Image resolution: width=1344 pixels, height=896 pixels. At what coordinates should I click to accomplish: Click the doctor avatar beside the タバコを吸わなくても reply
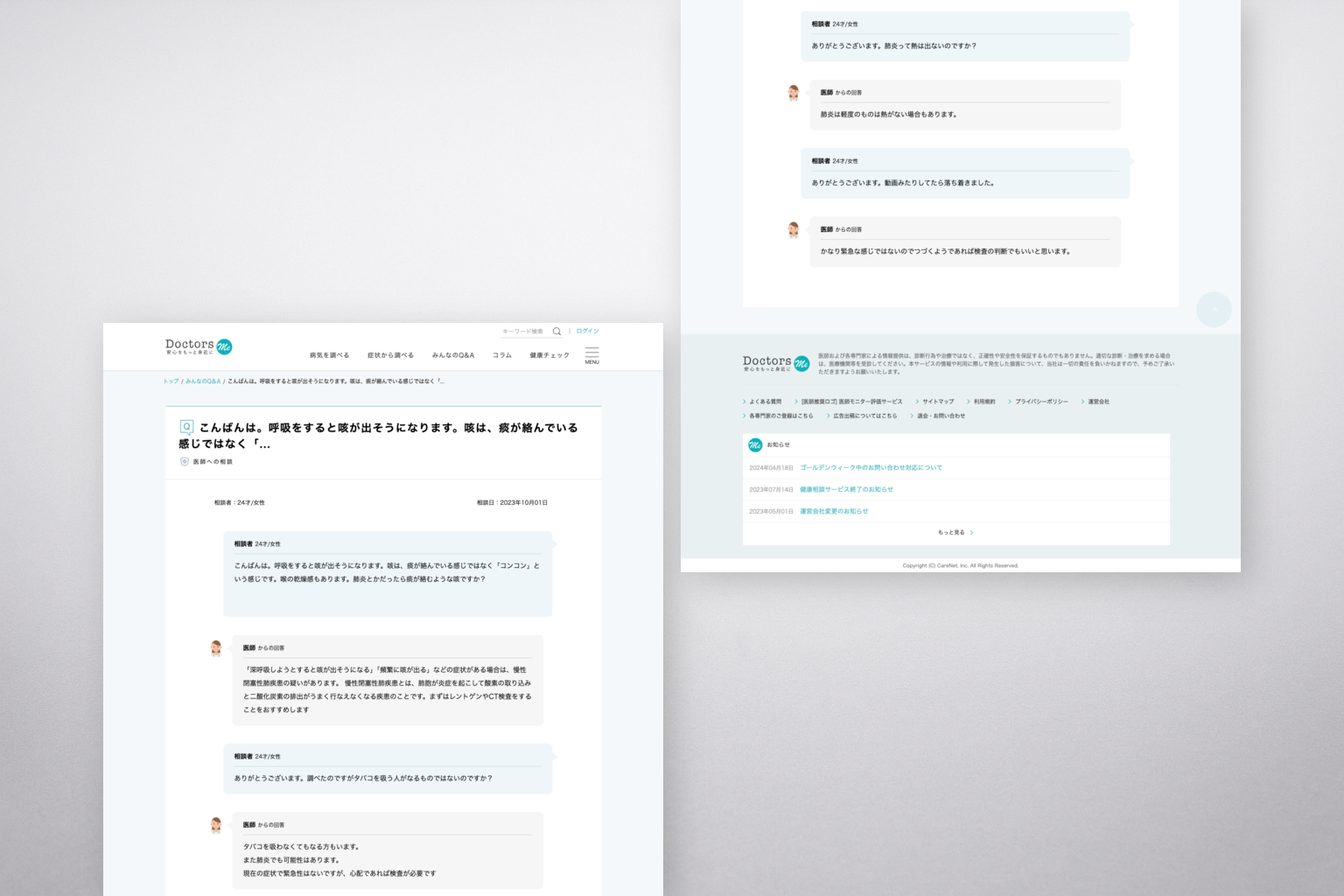click(x=216, y=825)
